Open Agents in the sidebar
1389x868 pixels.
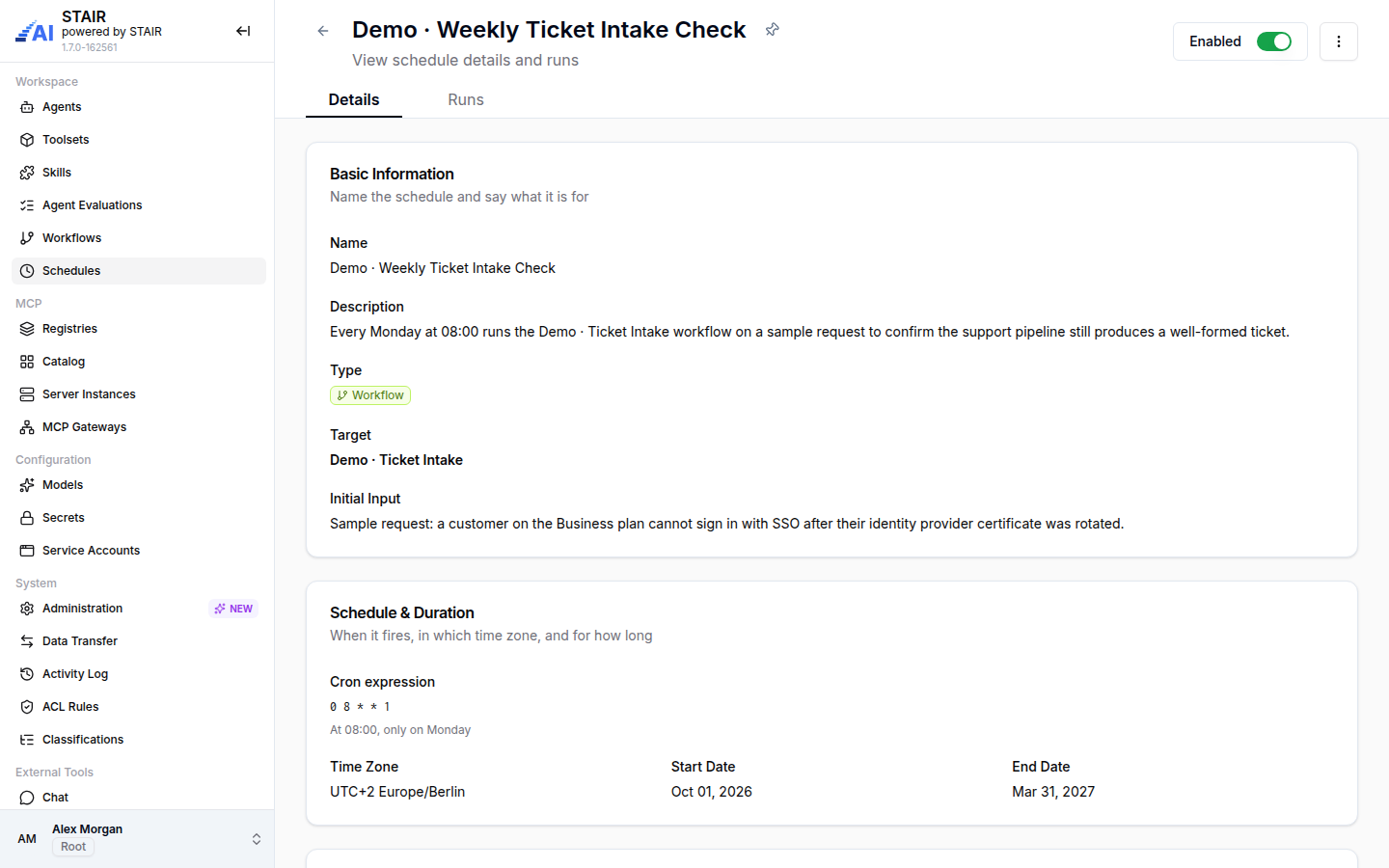(x=139, y=107)
